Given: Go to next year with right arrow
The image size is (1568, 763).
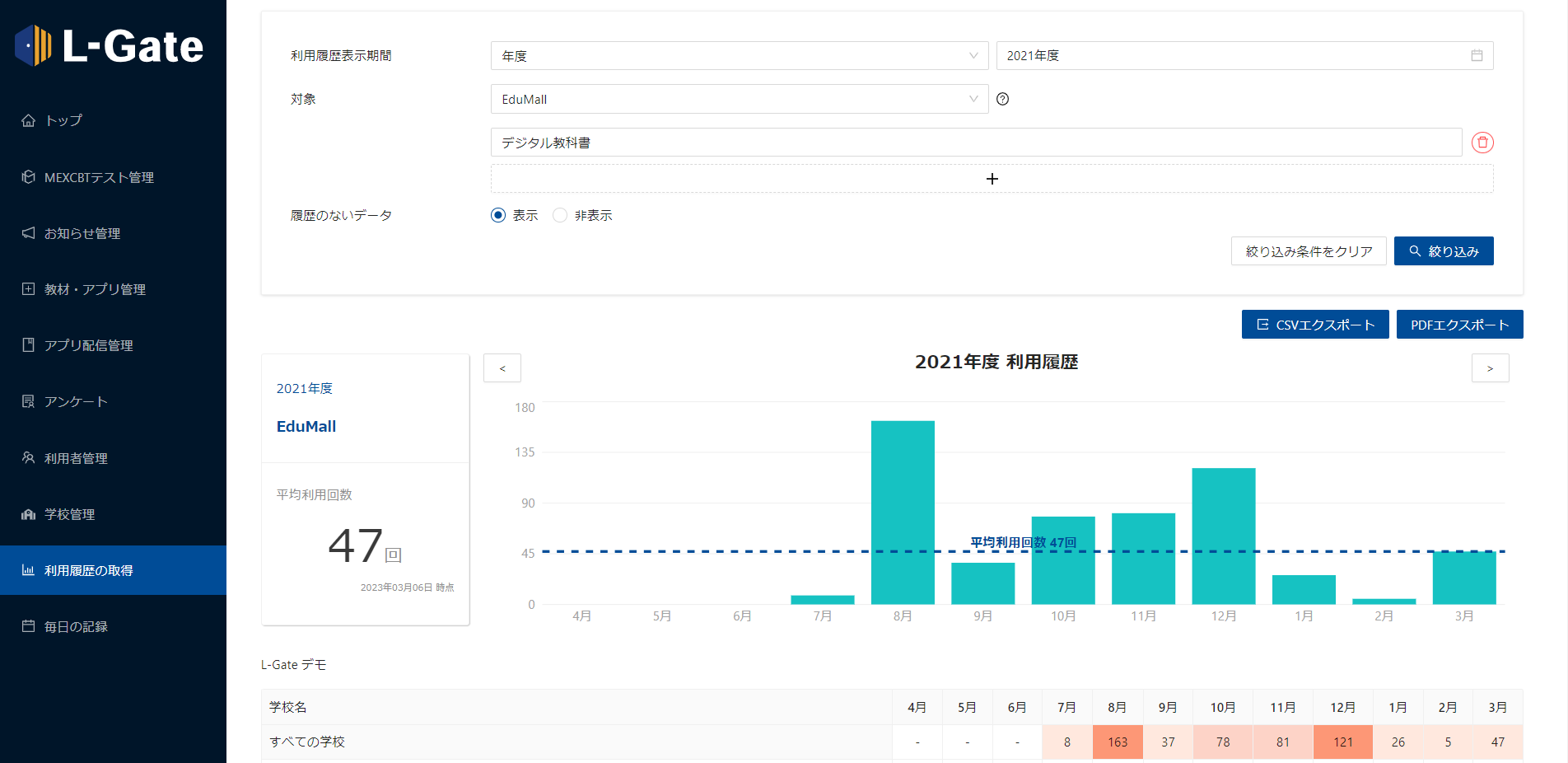Looking at the screenshot, I should pos(1490,368).
